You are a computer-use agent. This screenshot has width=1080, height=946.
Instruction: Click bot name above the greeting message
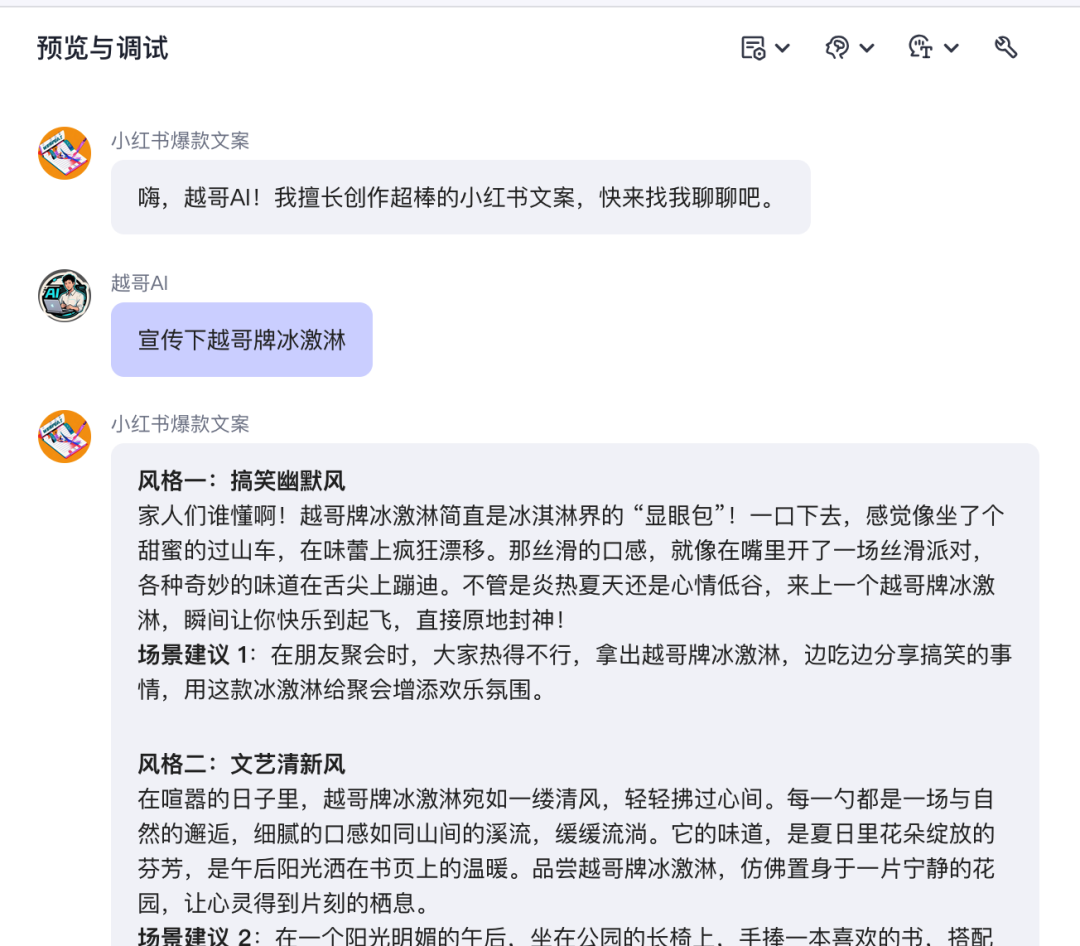click(x=180, y=141)
